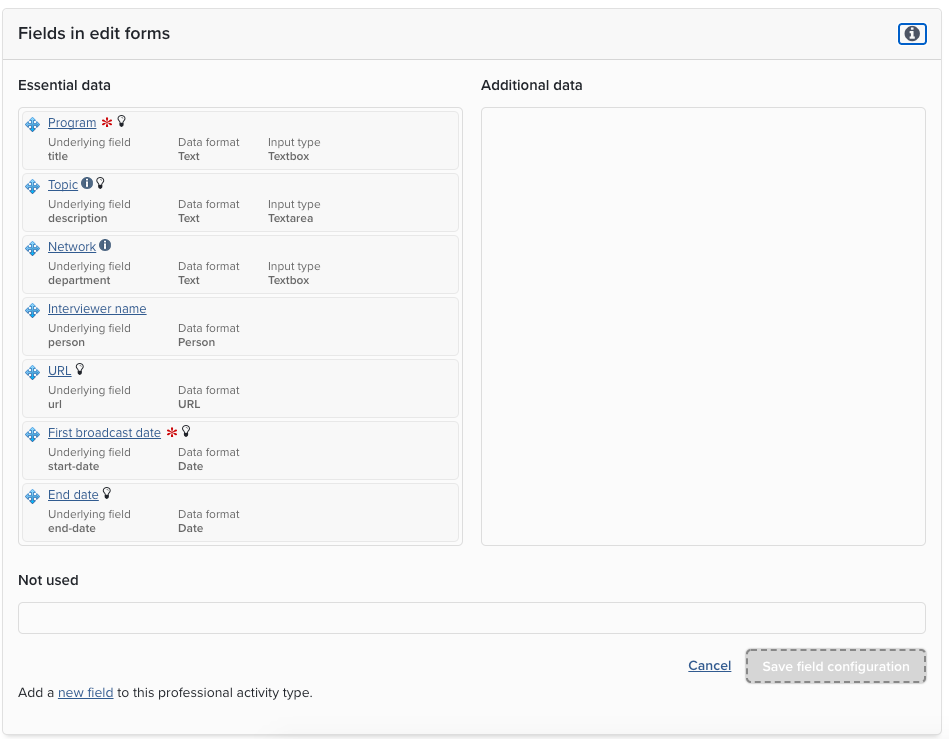
Task: Click the empty Not used drop area
Action: [472, 618]
